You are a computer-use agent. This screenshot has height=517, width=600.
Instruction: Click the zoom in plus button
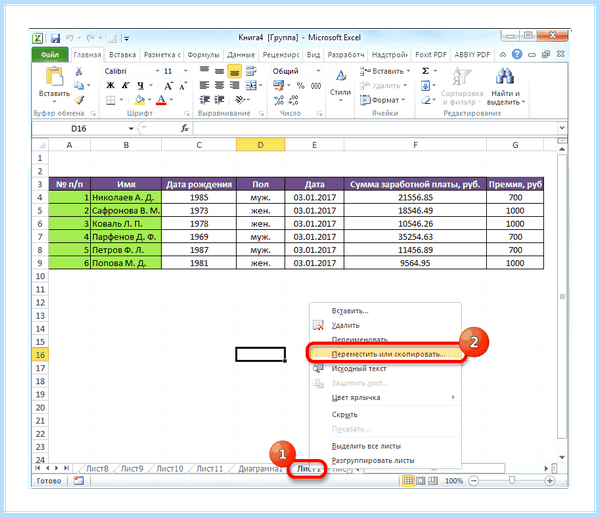click(x=550, y=481)
